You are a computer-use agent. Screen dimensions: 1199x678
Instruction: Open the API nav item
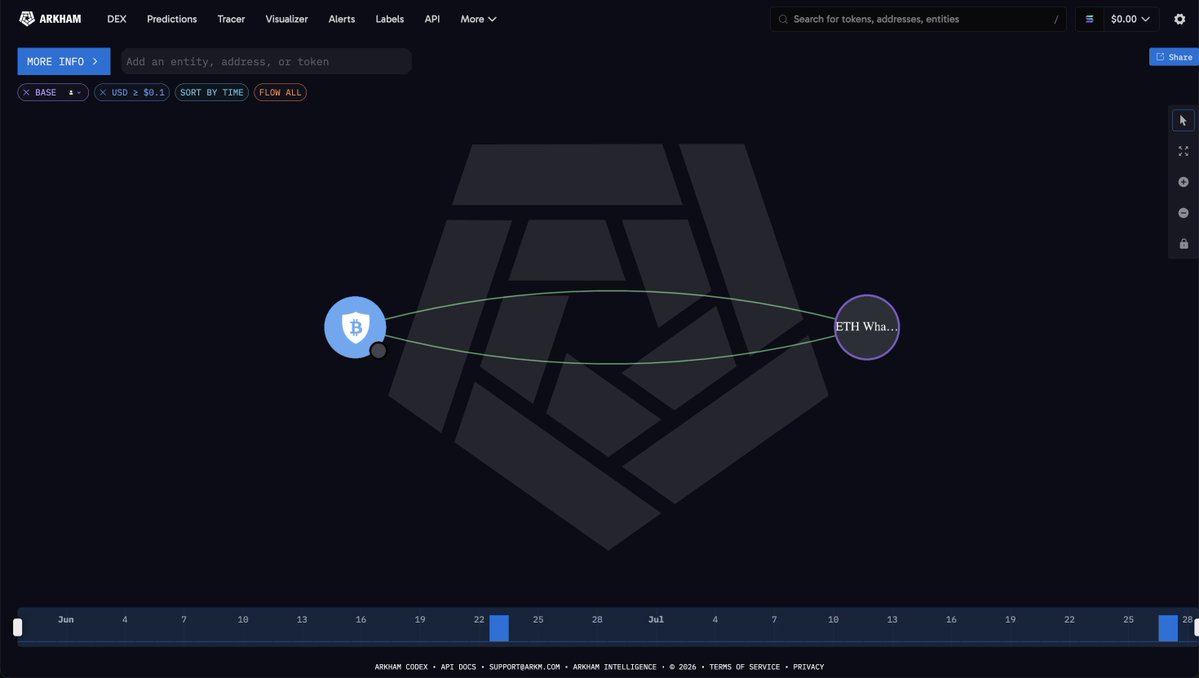click(x=432, y=19)
